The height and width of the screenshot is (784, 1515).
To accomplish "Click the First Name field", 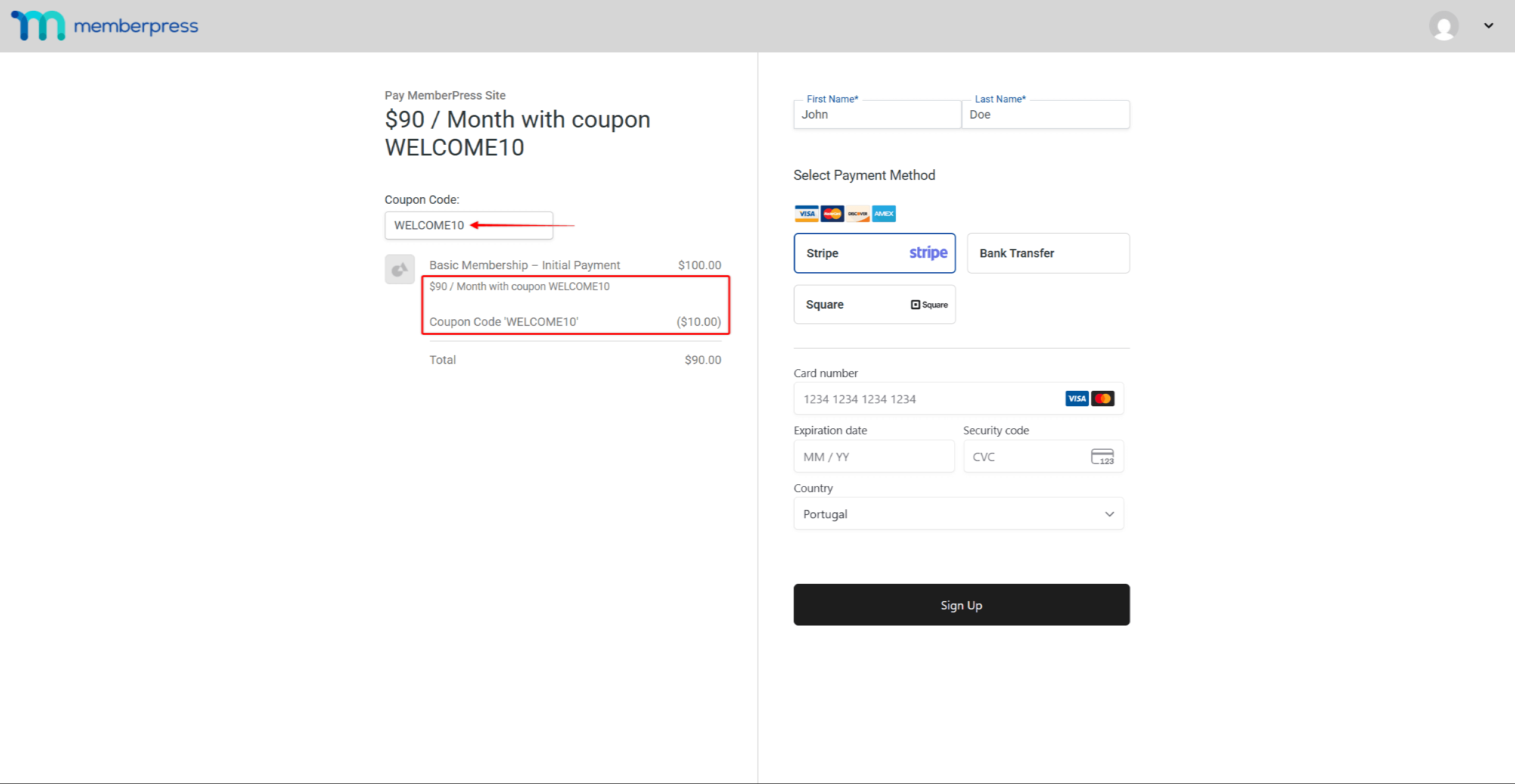I will tap(877, 115).
